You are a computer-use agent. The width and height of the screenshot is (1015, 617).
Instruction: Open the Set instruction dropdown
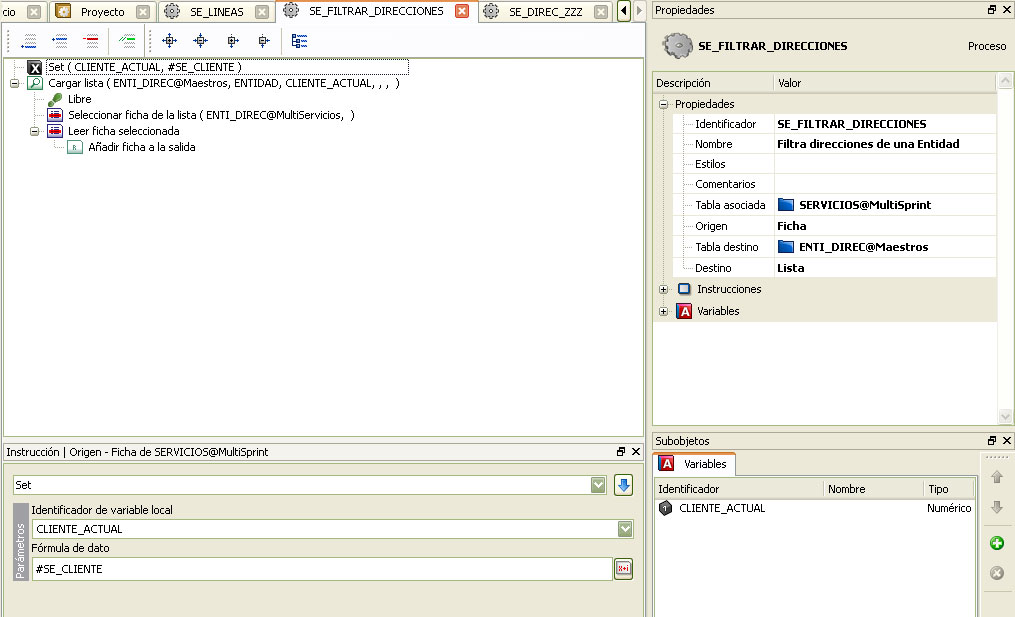tap(598, 485)
